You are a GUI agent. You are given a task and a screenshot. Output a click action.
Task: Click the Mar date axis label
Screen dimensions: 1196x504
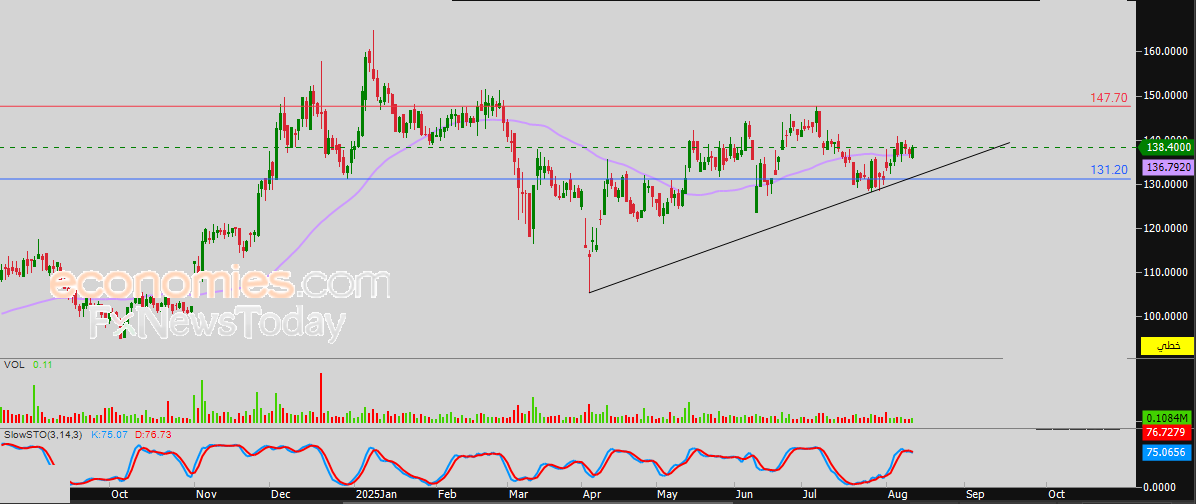pyautogui.click(x=518, y=494)
